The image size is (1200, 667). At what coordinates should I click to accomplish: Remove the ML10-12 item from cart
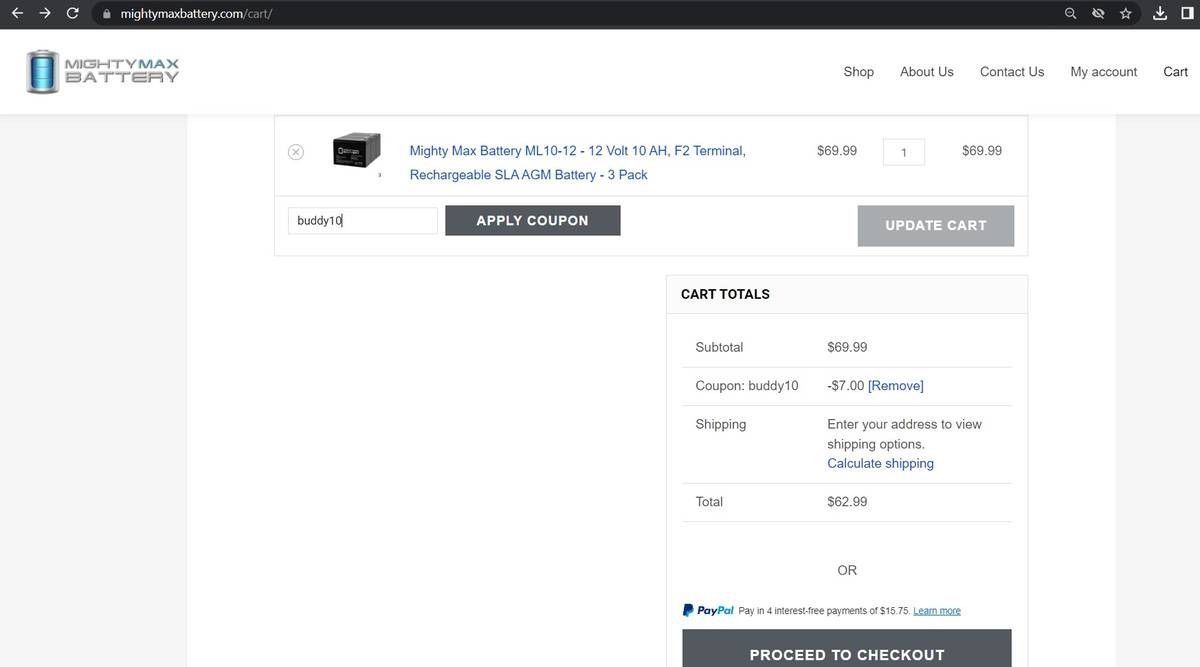(296, 152)
